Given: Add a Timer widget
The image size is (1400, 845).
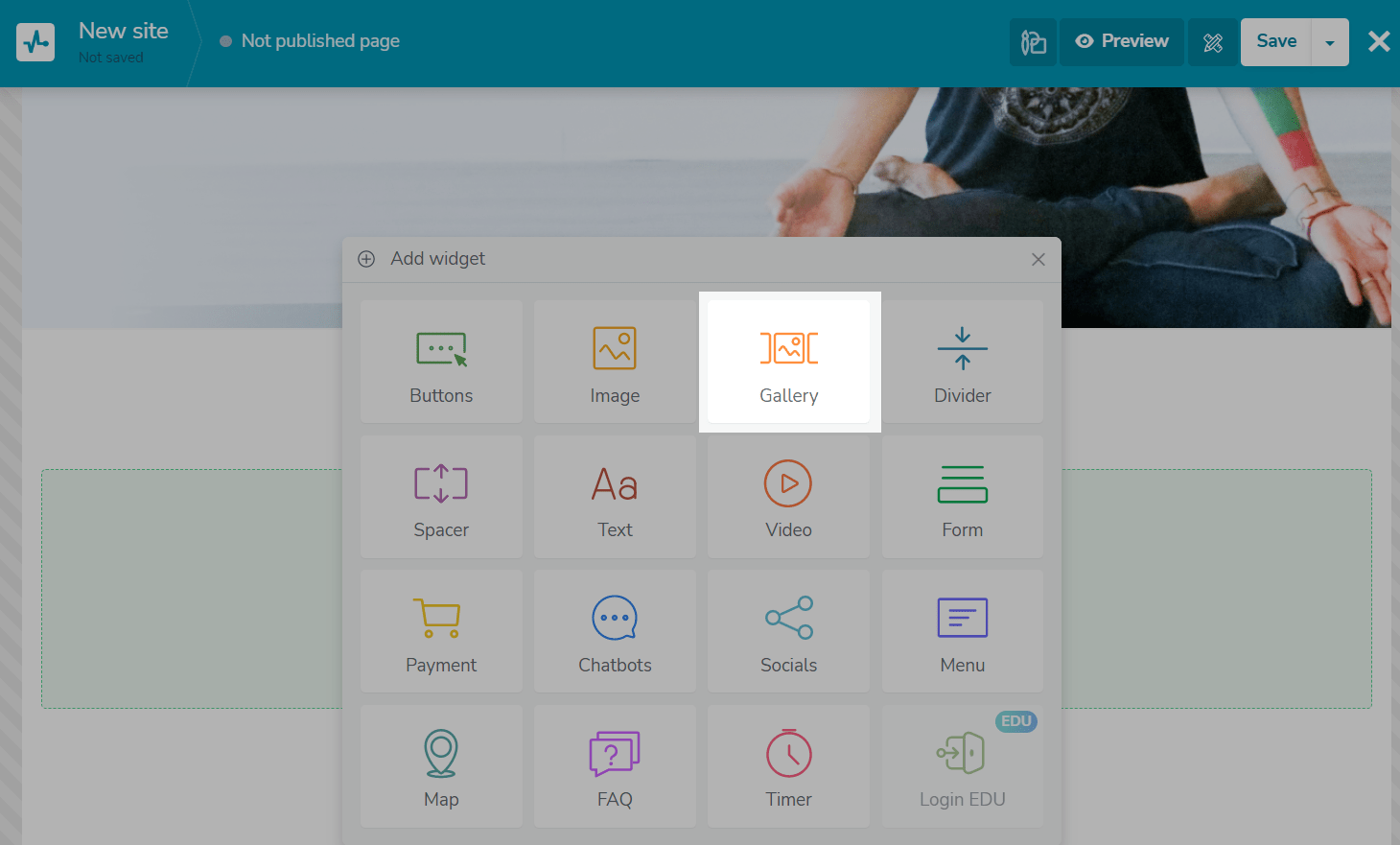Looking at the screenshot, I should (x=788, y=766).
